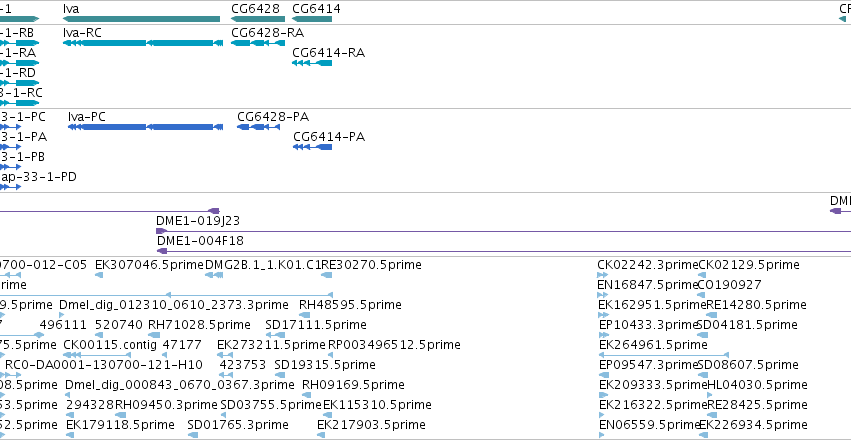The height and width of the screenshot is (440, 851).
Task: Click the RE28425.5prime label
Action: (x=758, y=405)
